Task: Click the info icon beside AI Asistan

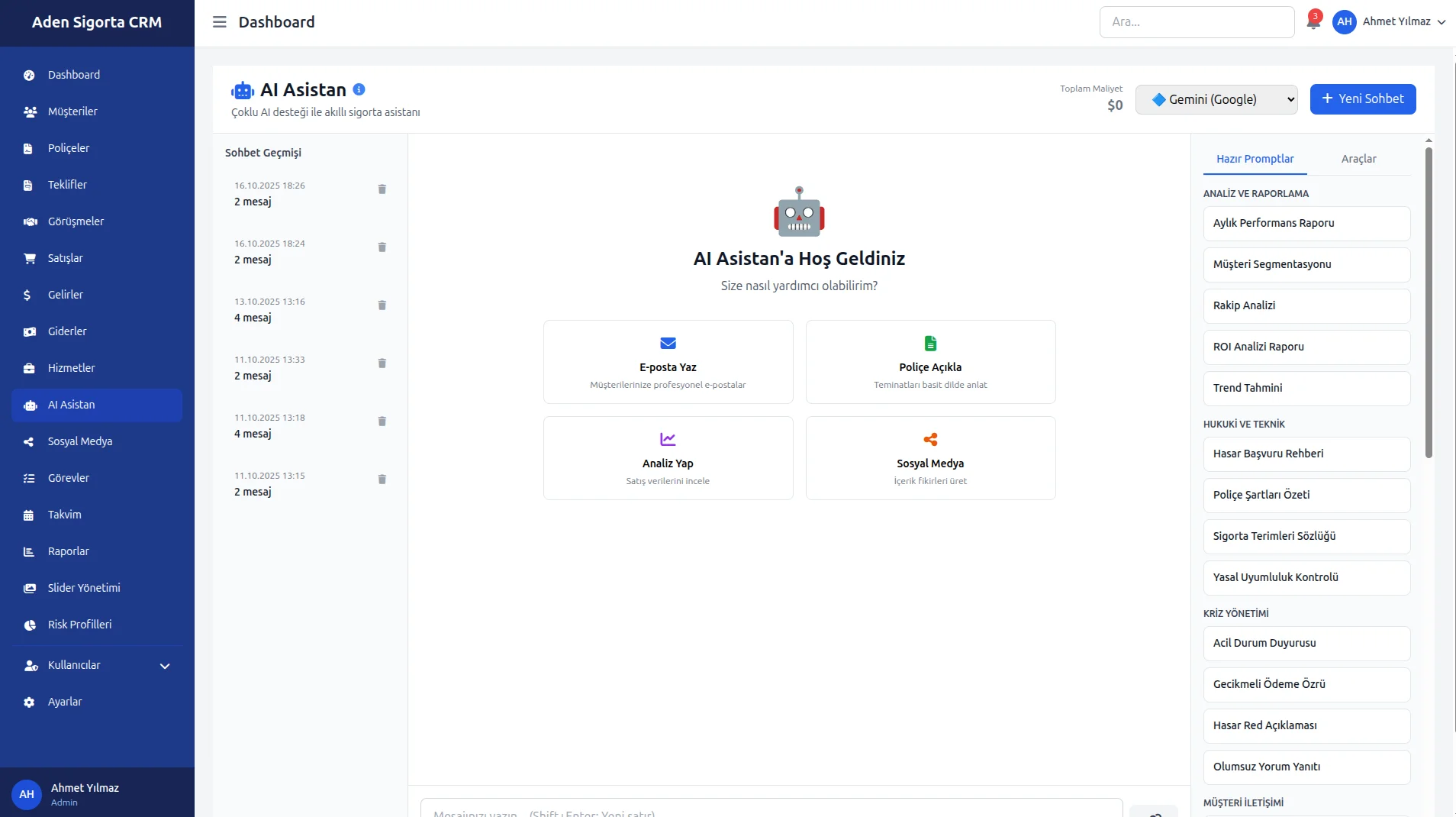Action: click(359, 89)
